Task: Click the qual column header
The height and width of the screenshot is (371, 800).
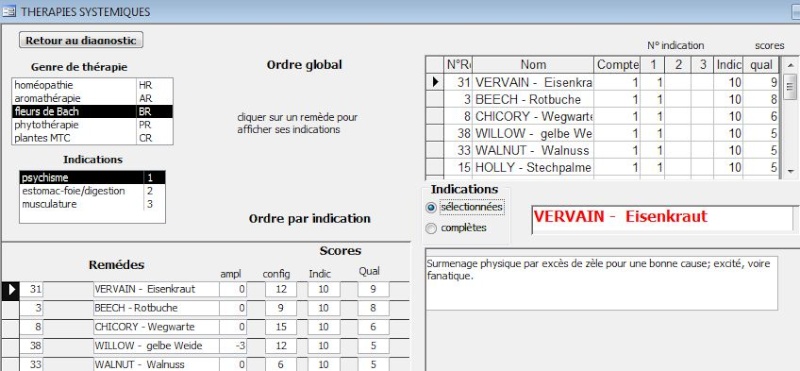Action: coord(761,65)
